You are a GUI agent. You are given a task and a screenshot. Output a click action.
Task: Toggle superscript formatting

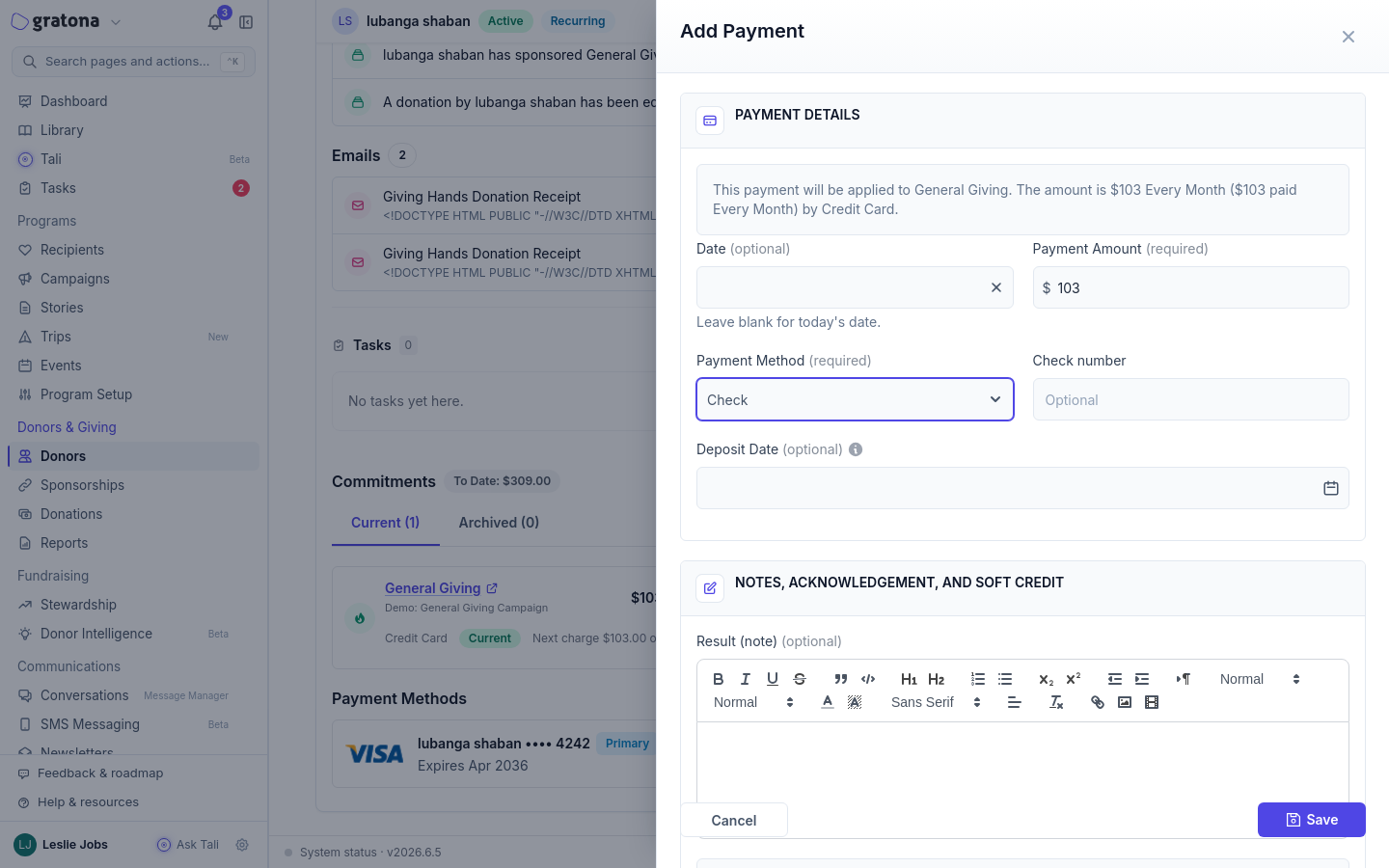coord(1073,679)
